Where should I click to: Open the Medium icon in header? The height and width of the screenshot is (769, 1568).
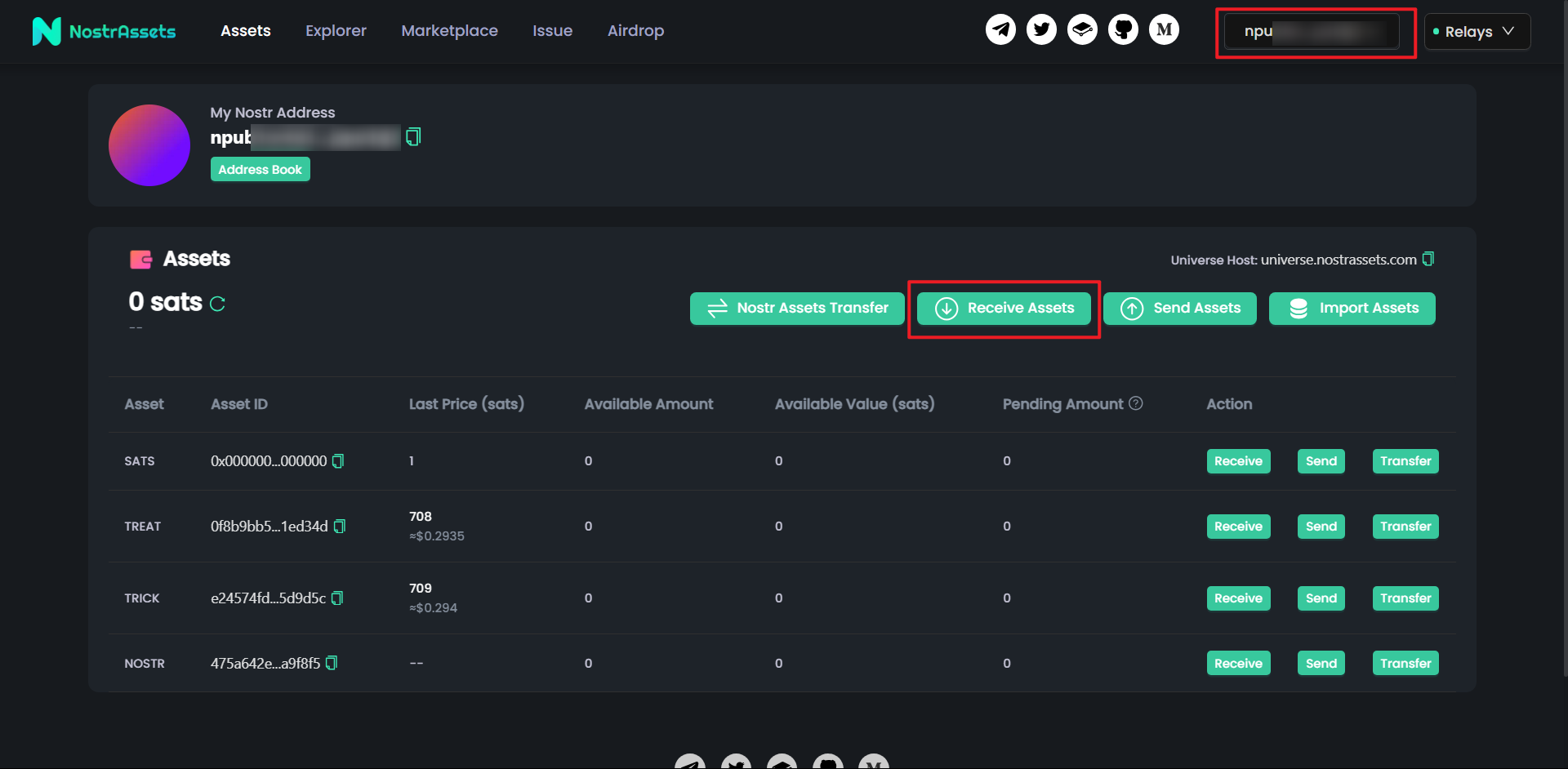[1164, 30]
